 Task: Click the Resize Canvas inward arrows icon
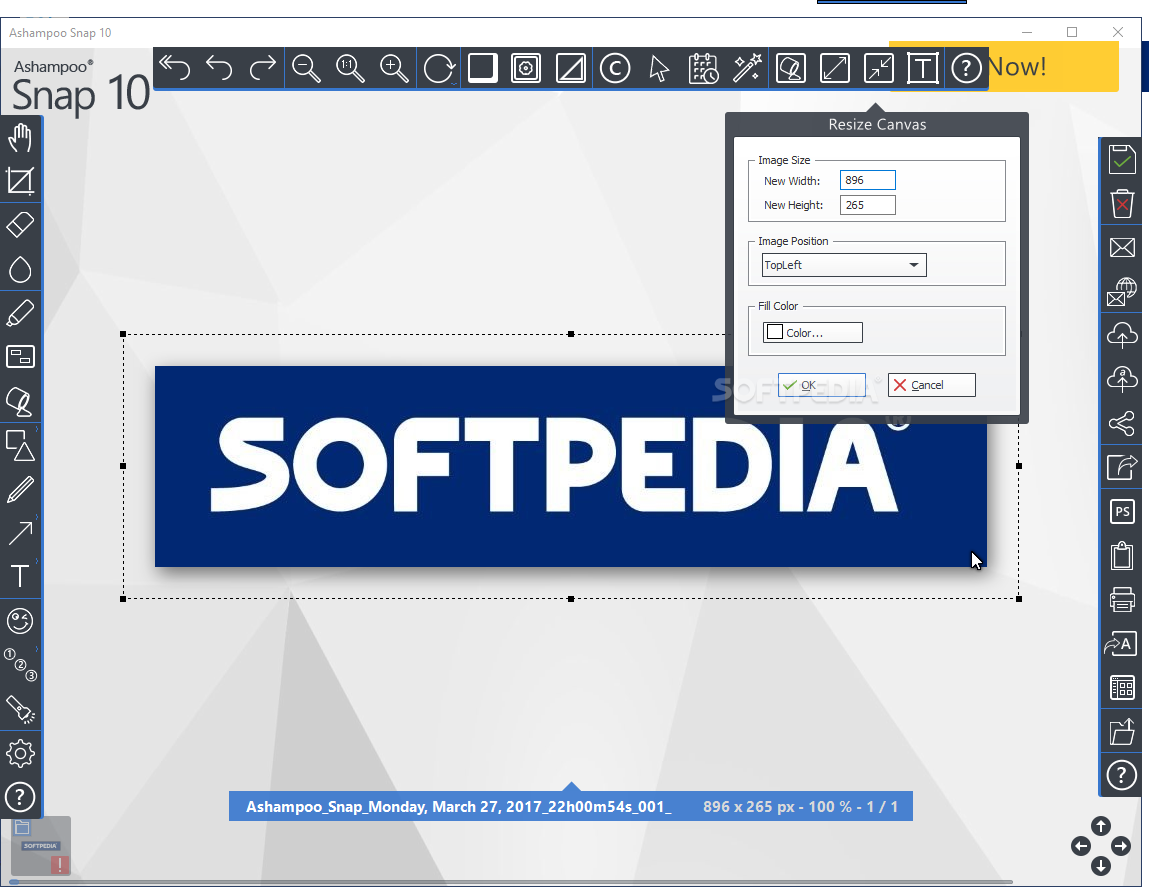pyautogui.click(x=879, y=68)
